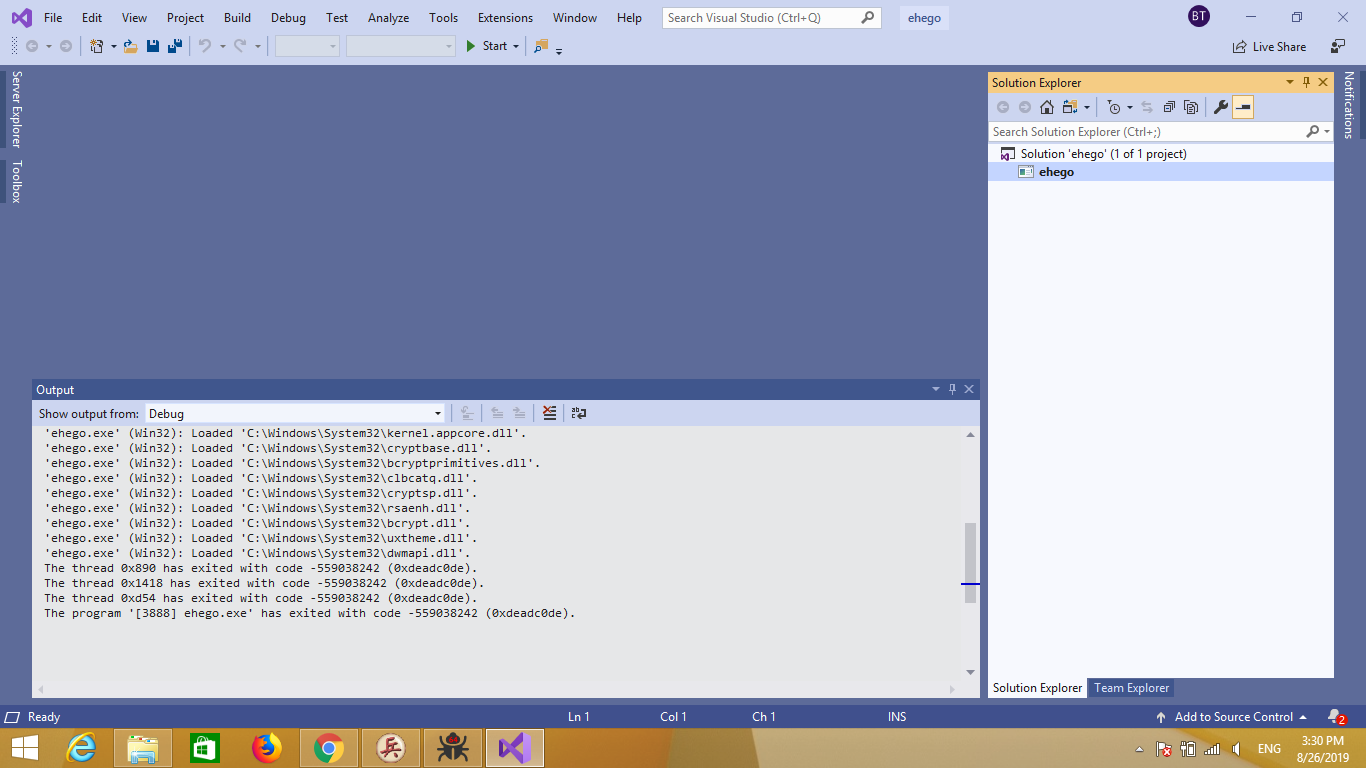Viewport: 1366px width, 768px height.
Task: Toggle Preview Selected Items button
Action: (x=1243, y=107)
